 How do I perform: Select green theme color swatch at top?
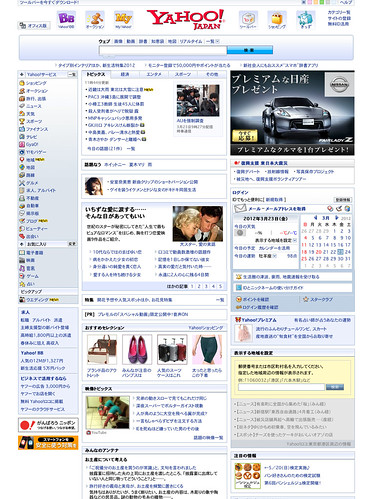click(x=322, y=2)
